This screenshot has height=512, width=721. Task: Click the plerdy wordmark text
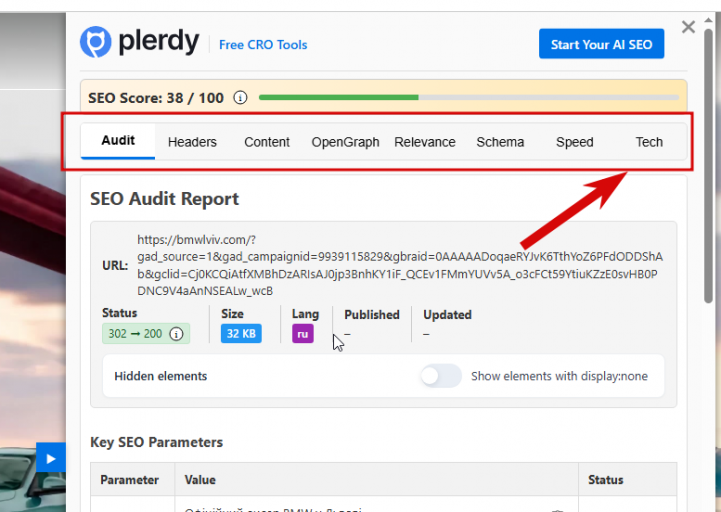pos(159,42)
